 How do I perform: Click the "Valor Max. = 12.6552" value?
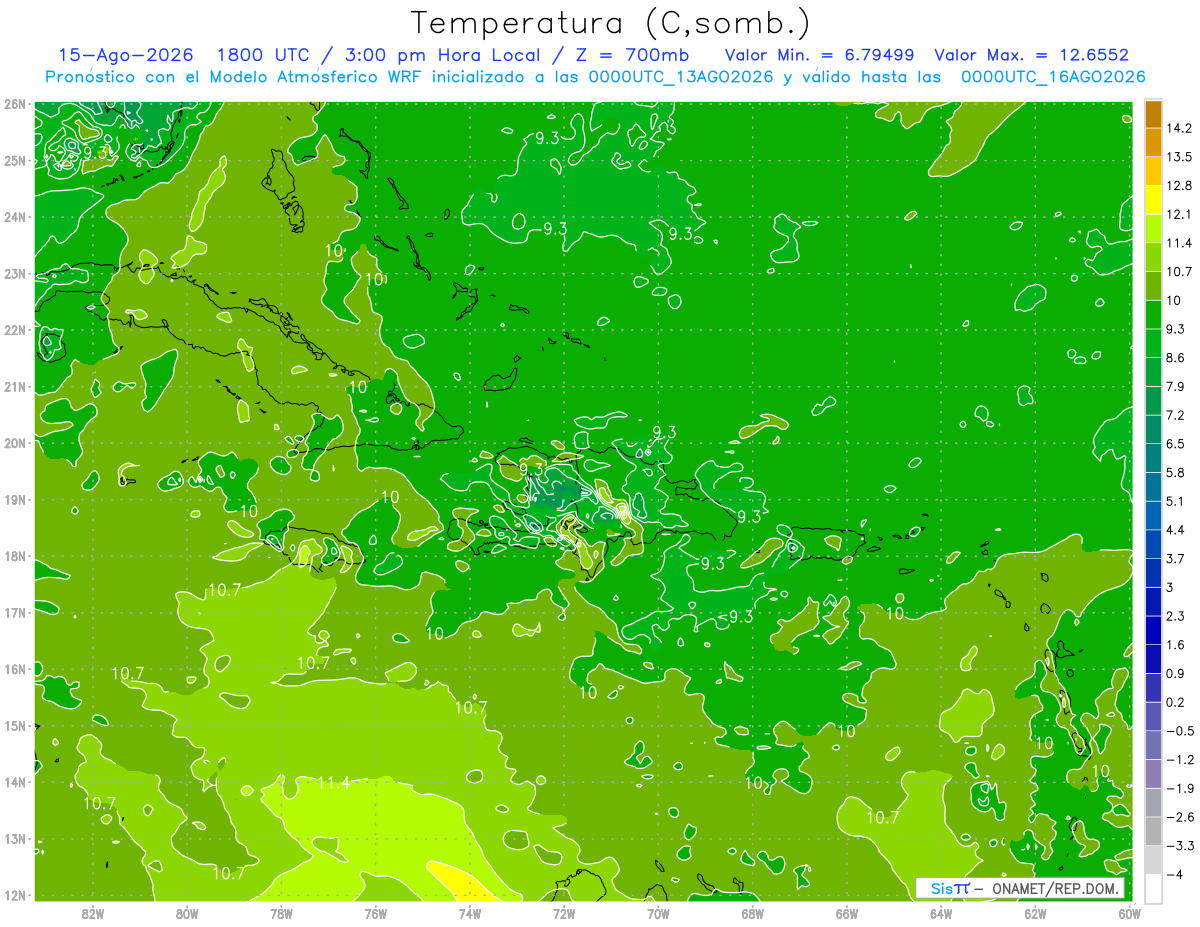point(1031,55)
